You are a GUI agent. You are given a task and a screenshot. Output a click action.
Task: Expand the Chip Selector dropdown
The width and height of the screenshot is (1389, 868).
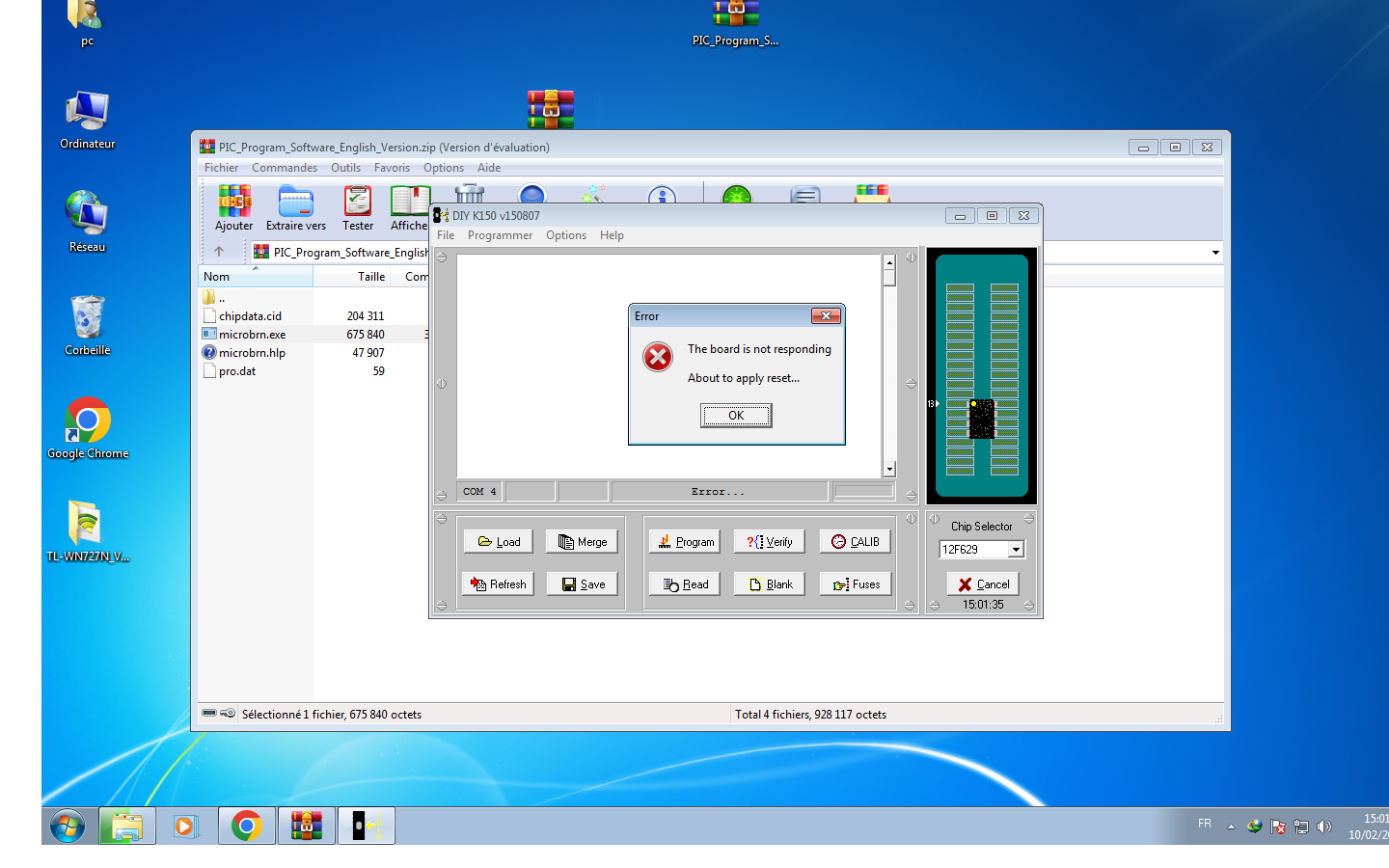(1016, 550)
